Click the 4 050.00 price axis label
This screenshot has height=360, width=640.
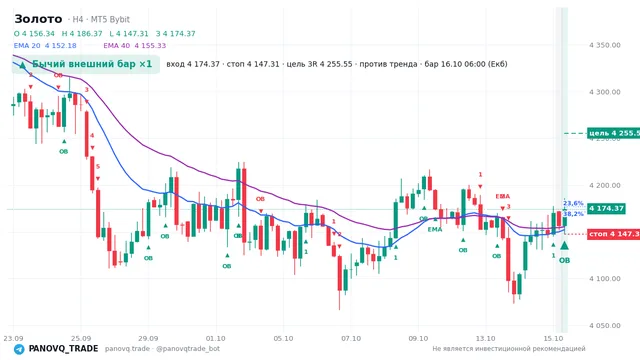[x=605, y=326]
